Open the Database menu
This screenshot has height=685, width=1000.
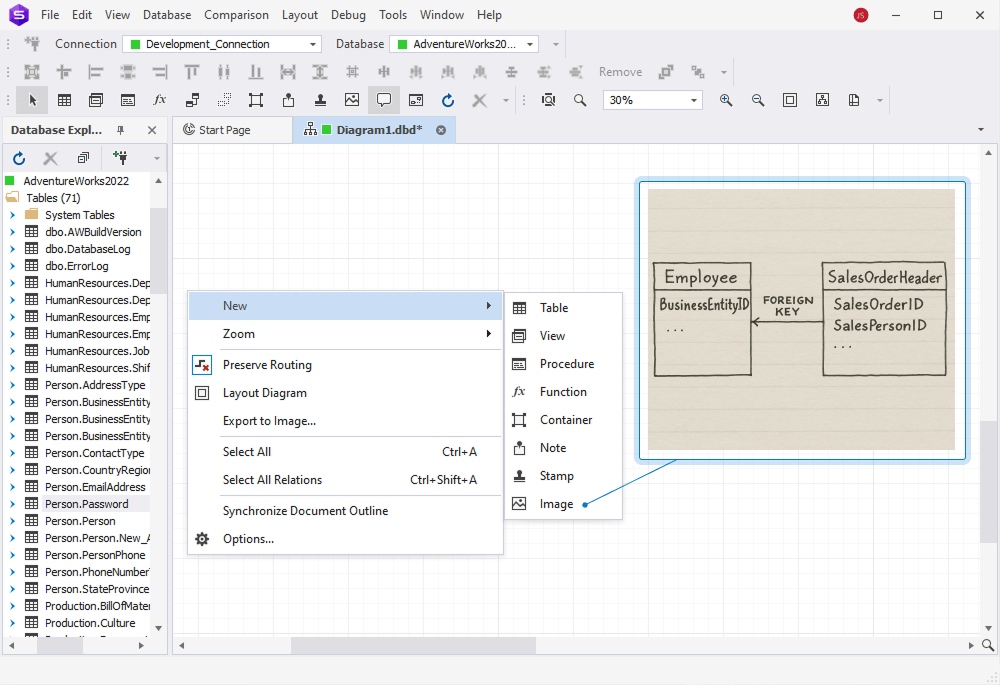click(166, 14)
